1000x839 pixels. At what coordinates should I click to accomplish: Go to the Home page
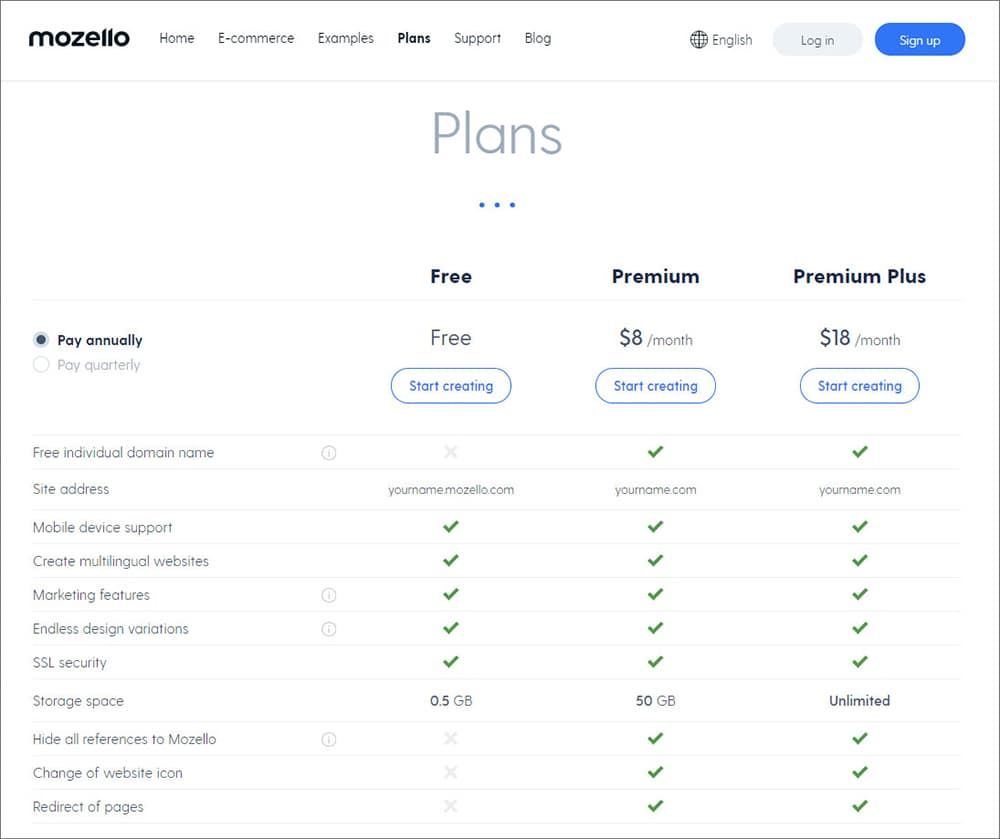[177, 38]
